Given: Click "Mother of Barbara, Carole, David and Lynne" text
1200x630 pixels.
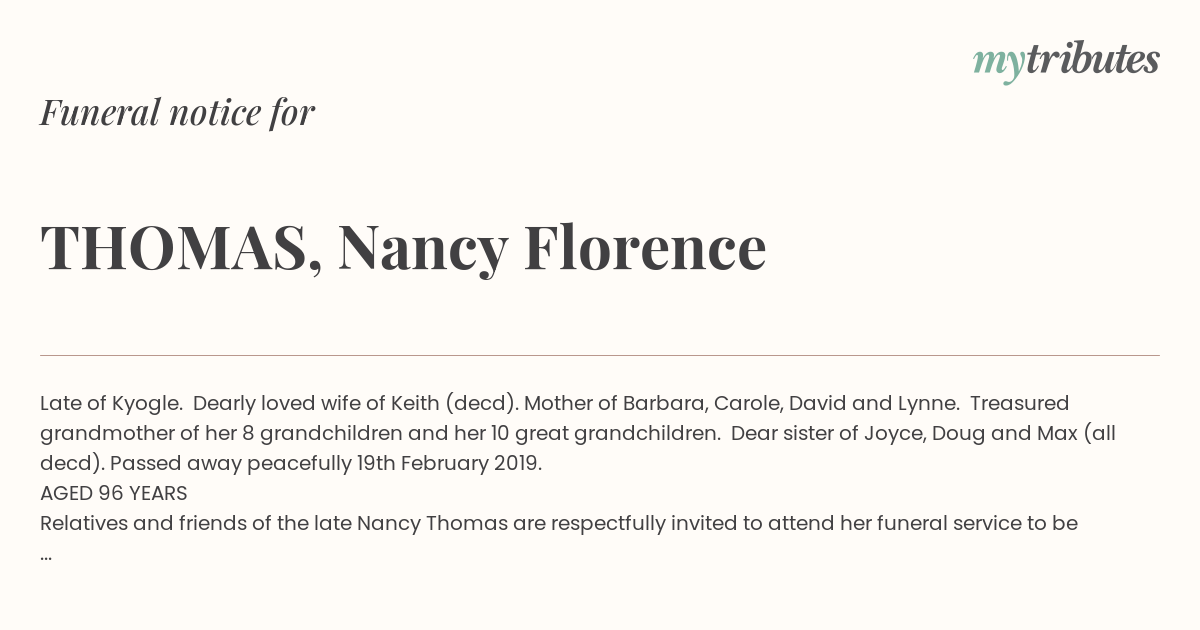Looking at the screenshot, I should coord(742,404).
